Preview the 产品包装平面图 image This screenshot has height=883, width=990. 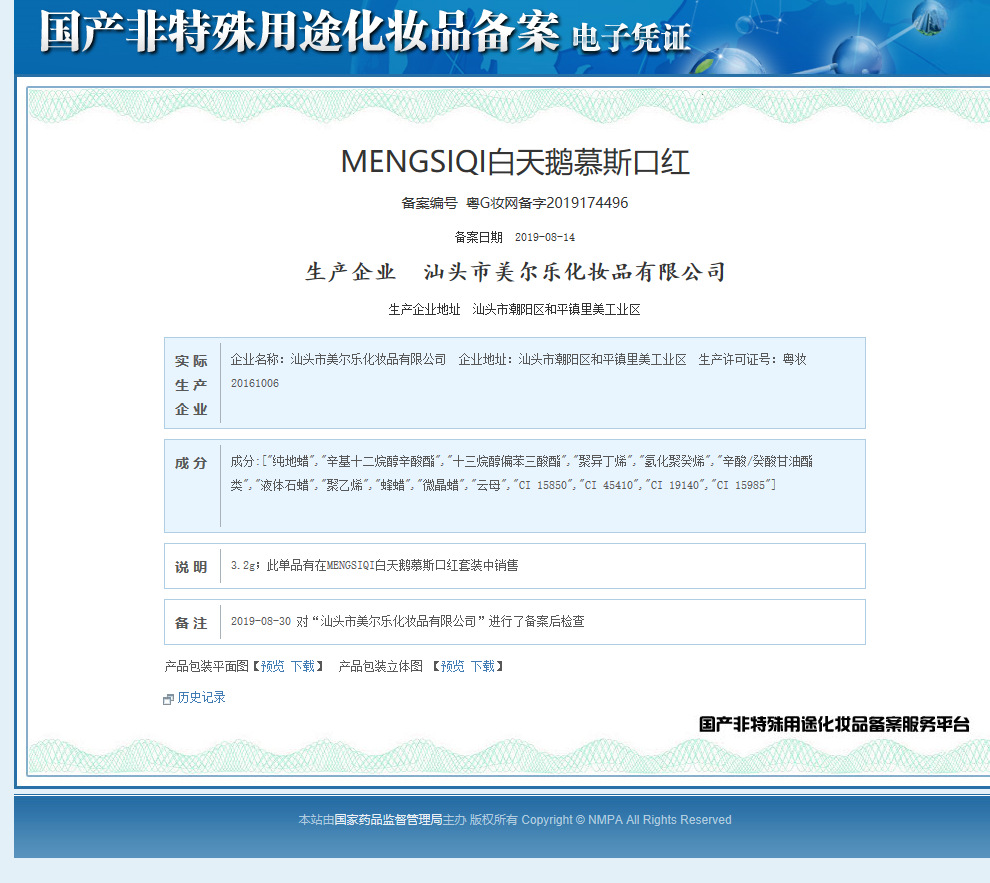[272, 667]
